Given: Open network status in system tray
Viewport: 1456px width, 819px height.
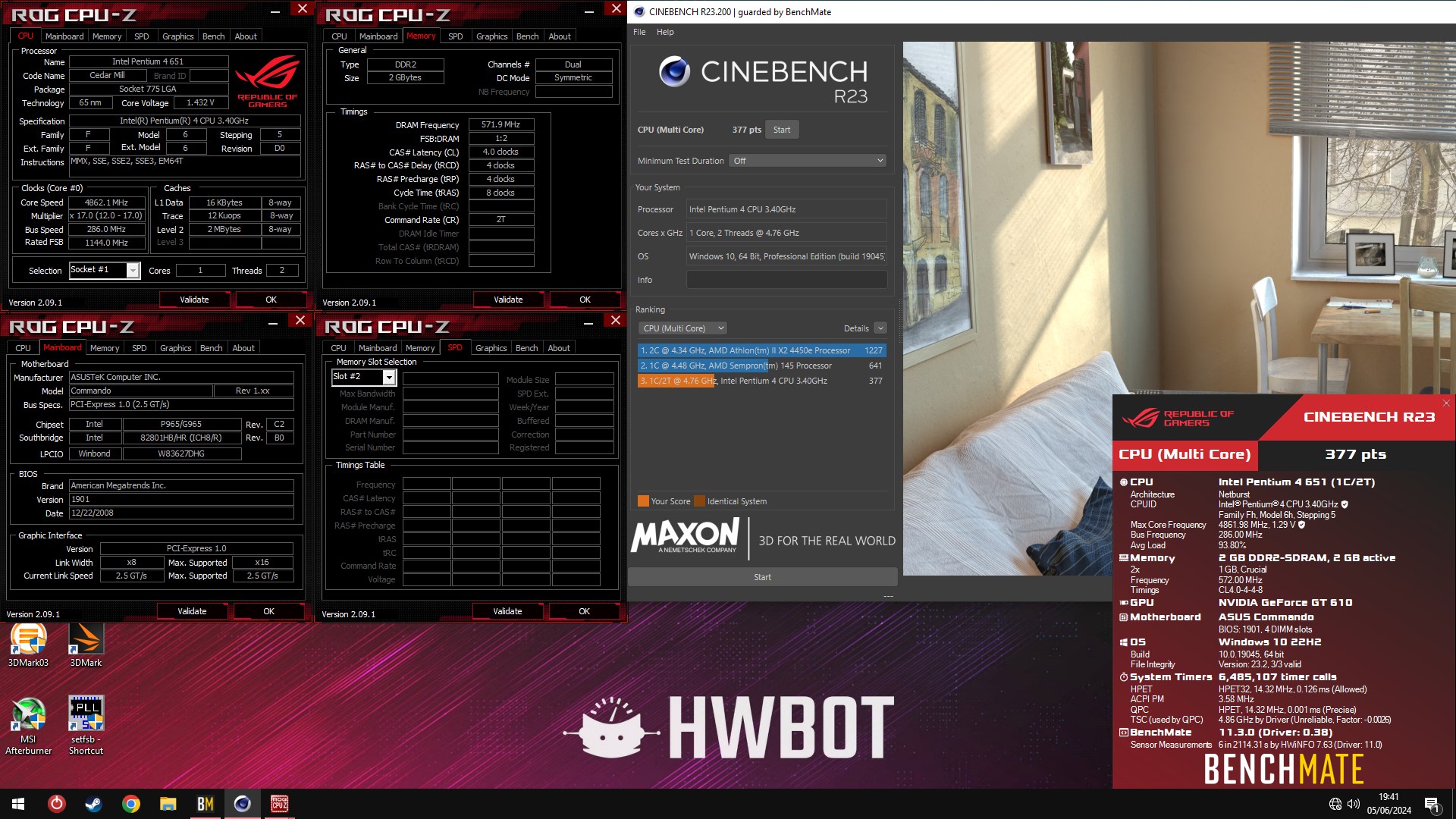Looking at the screenshot, I should coord(1335,804).
